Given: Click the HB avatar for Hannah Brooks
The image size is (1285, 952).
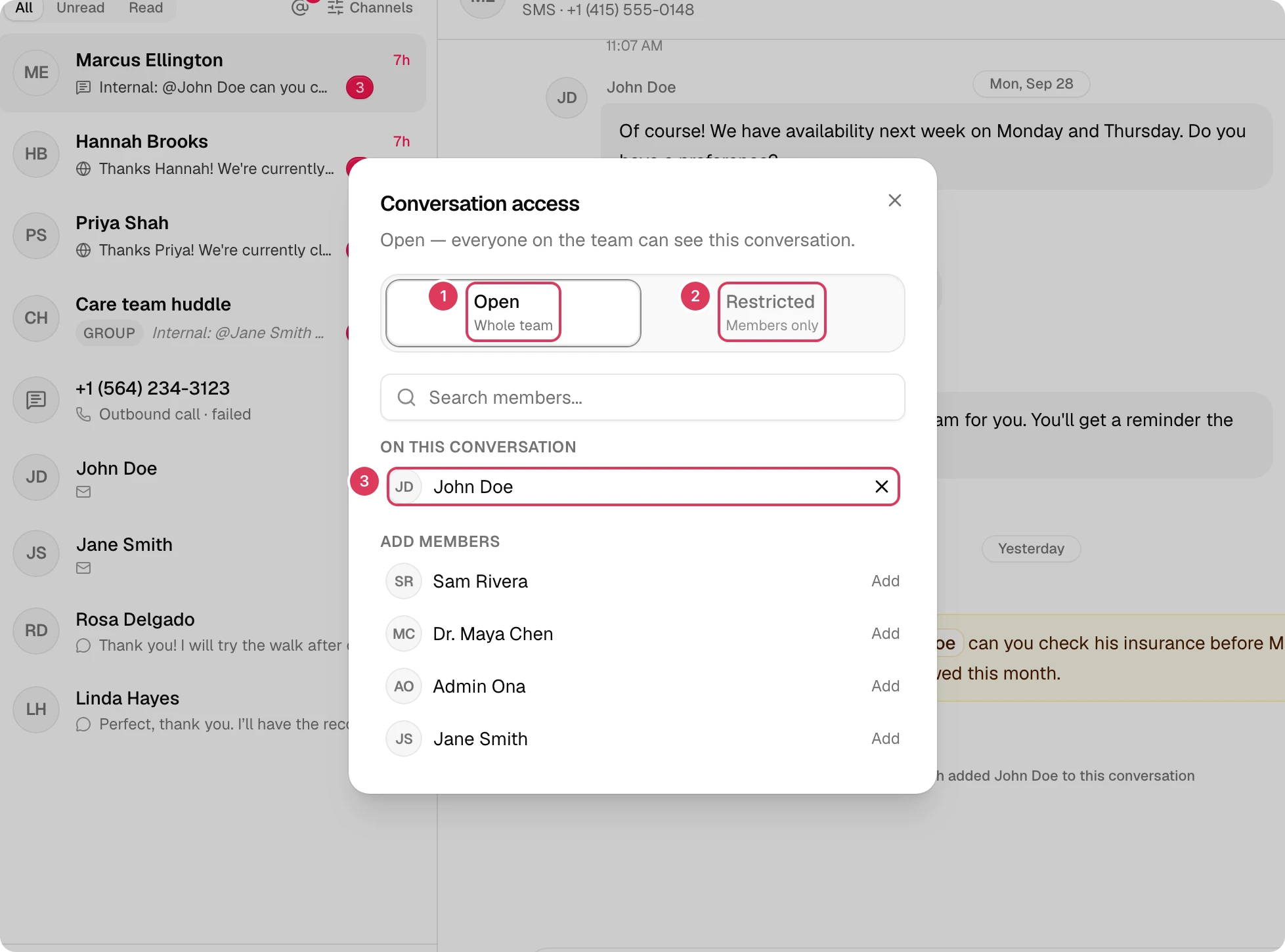Looking at the screenshot, I should [x=36, y=154].
